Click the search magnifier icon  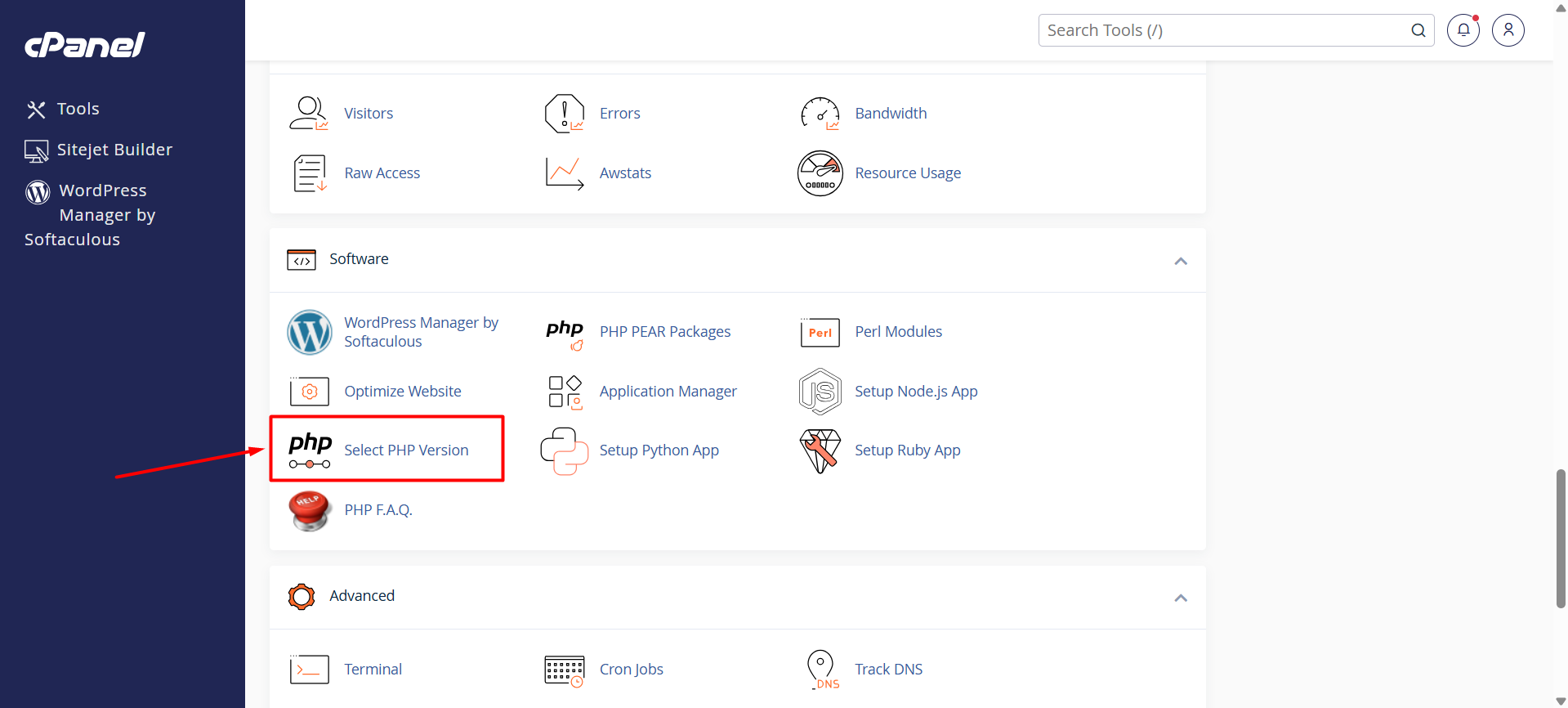[x=1418, y=30]
